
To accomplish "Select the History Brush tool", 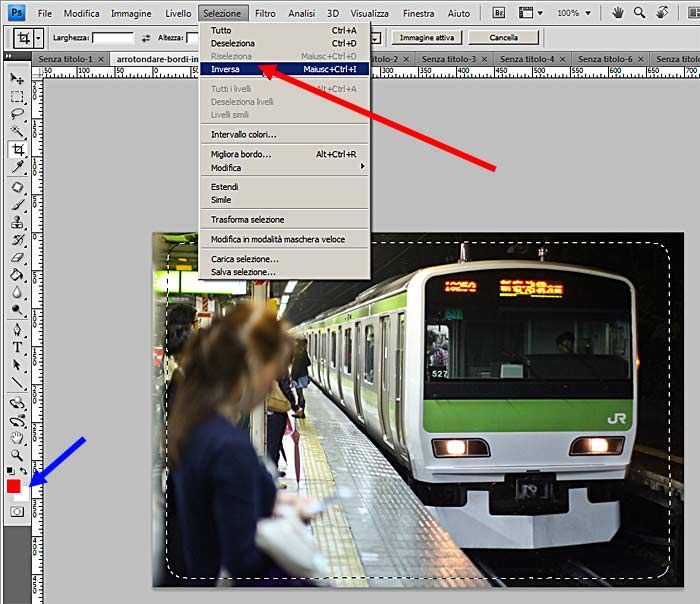I will pyautogui.click(x=17, y=240).
